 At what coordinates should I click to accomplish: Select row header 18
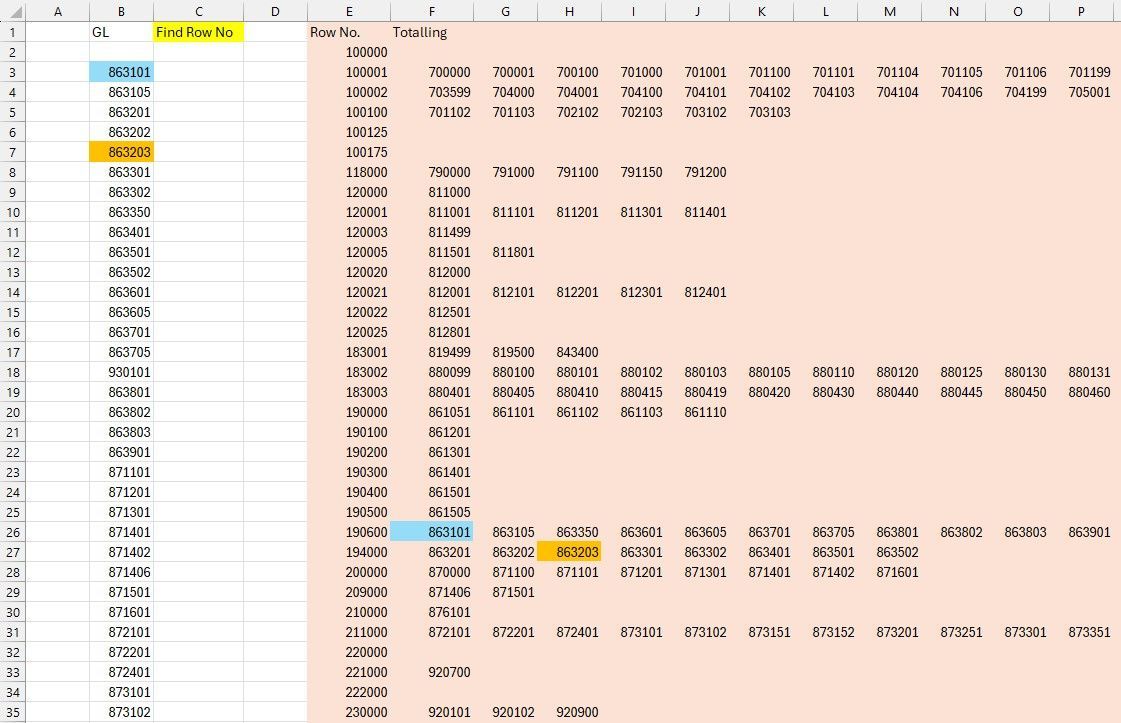[12, 372]
